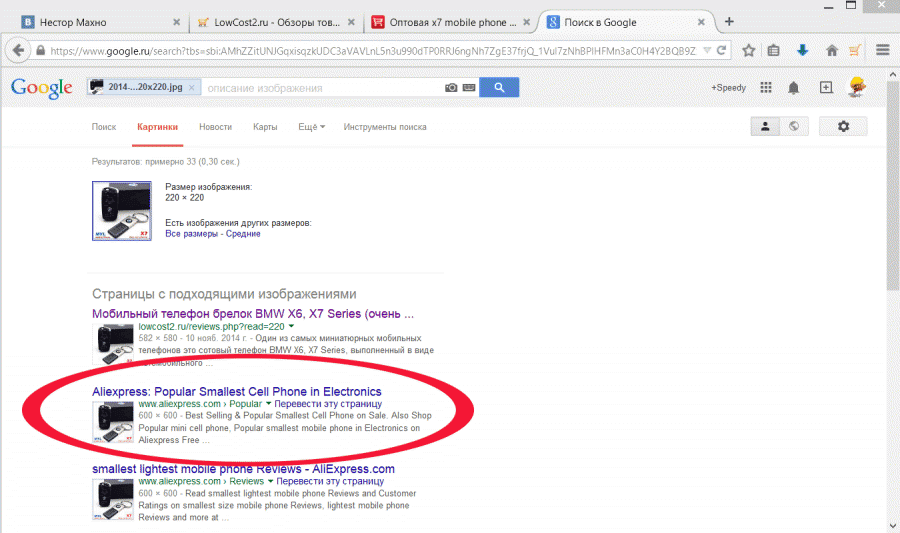Click the shopping cart toolbar icon
Image resolution: width=900 pixels, height=533 pixels.
click(855, 50)
